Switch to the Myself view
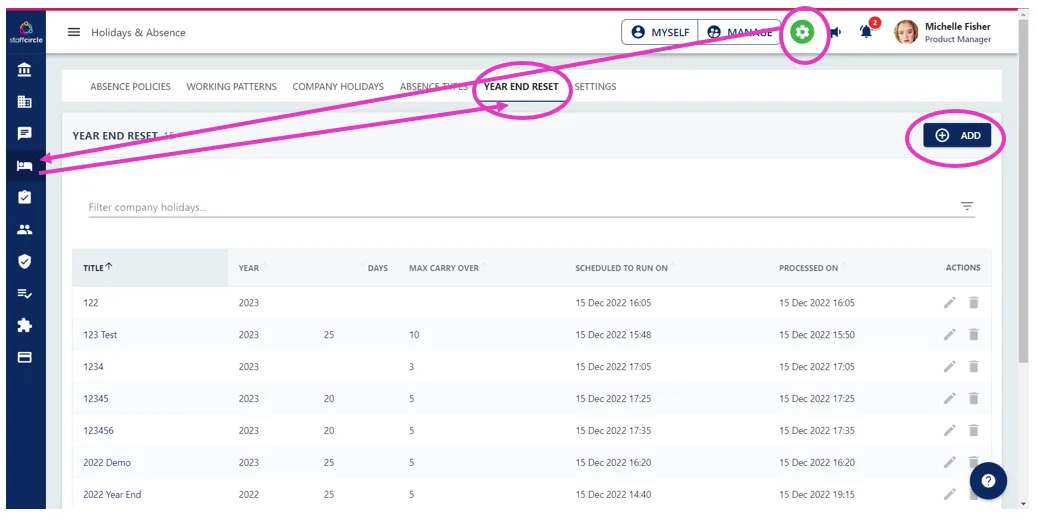Viewport: 1038px width, 520px height. tap(660, 32)
